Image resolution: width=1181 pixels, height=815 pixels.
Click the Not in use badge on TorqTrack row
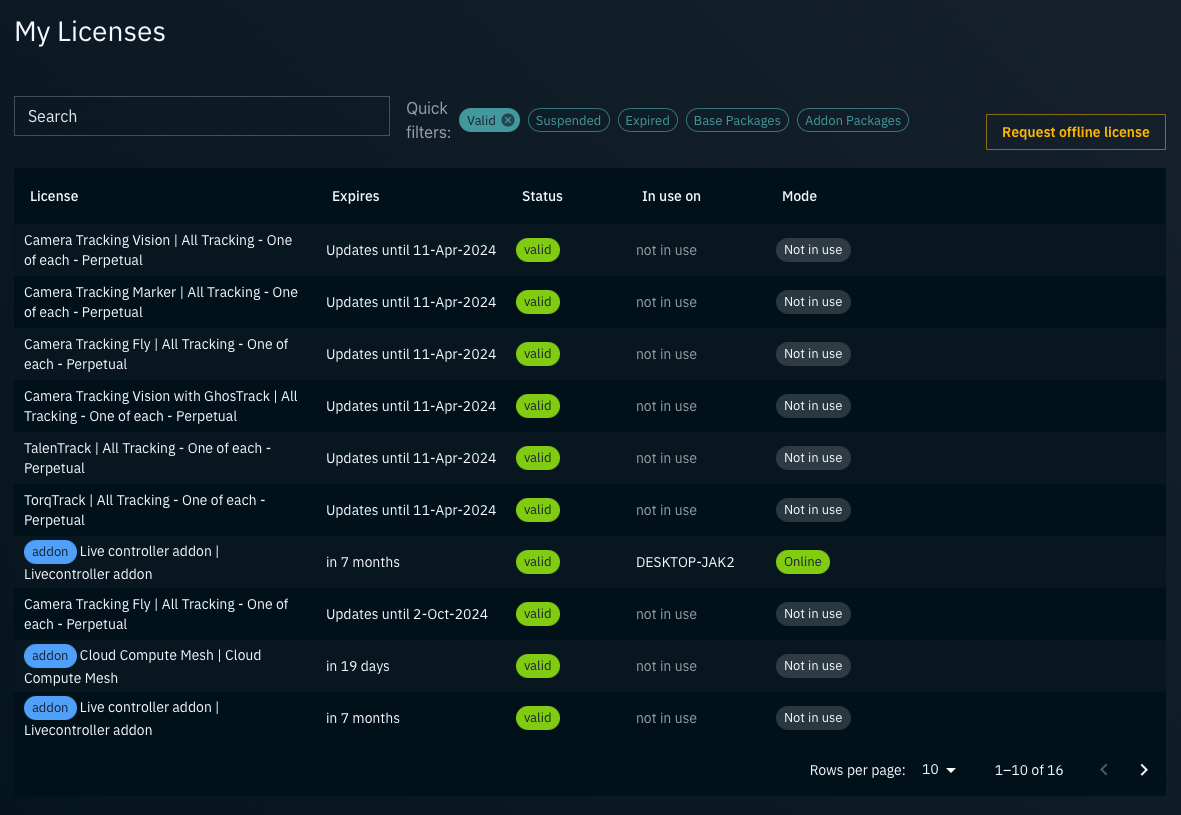tap(813, 509)
